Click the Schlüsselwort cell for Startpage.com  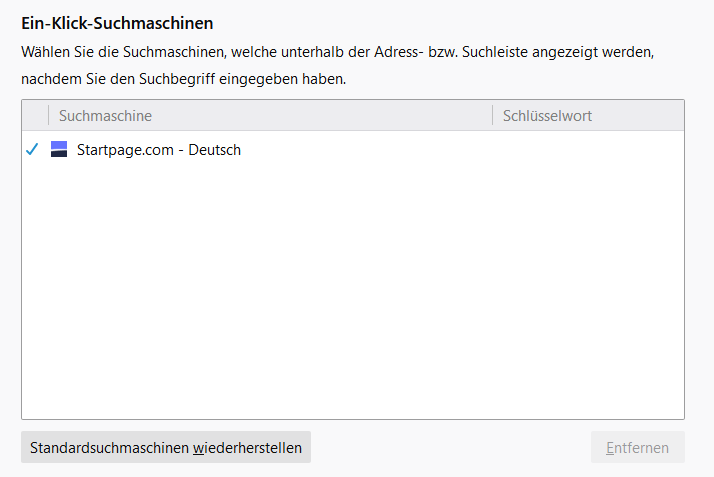(588, 150)
